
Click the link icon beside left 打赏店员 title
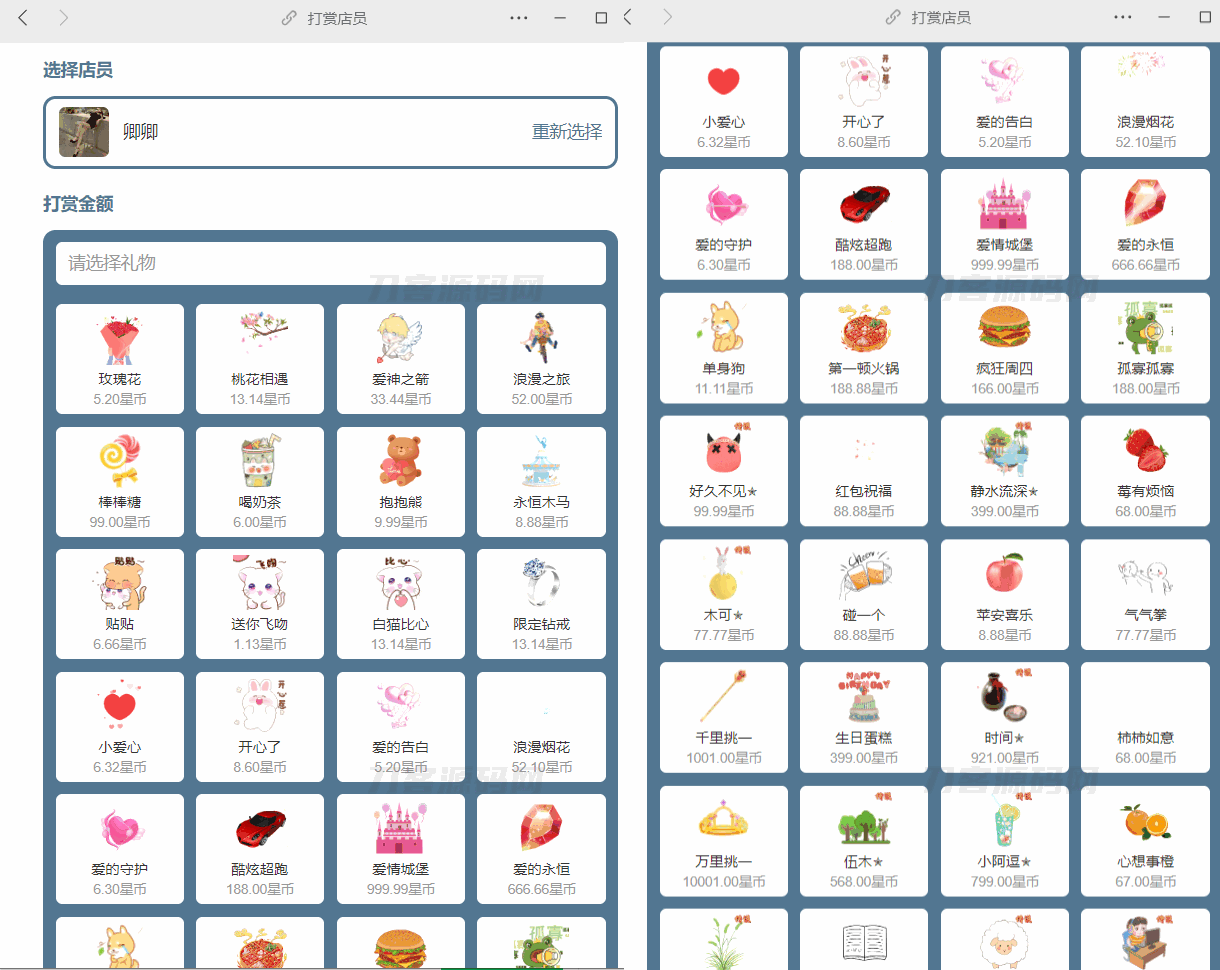[x=290, y=18]
